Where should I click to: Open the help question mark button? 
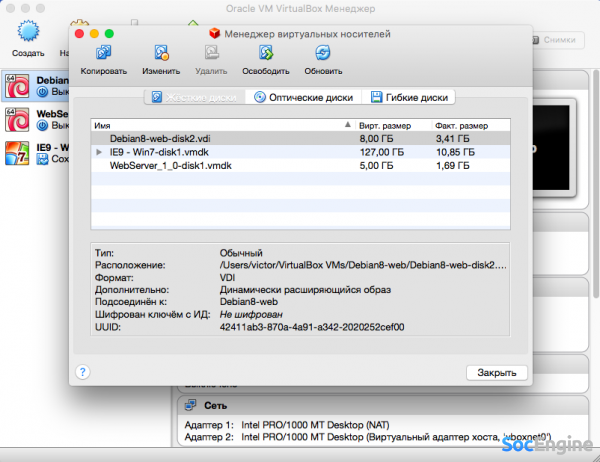click(x=83, y=372)
